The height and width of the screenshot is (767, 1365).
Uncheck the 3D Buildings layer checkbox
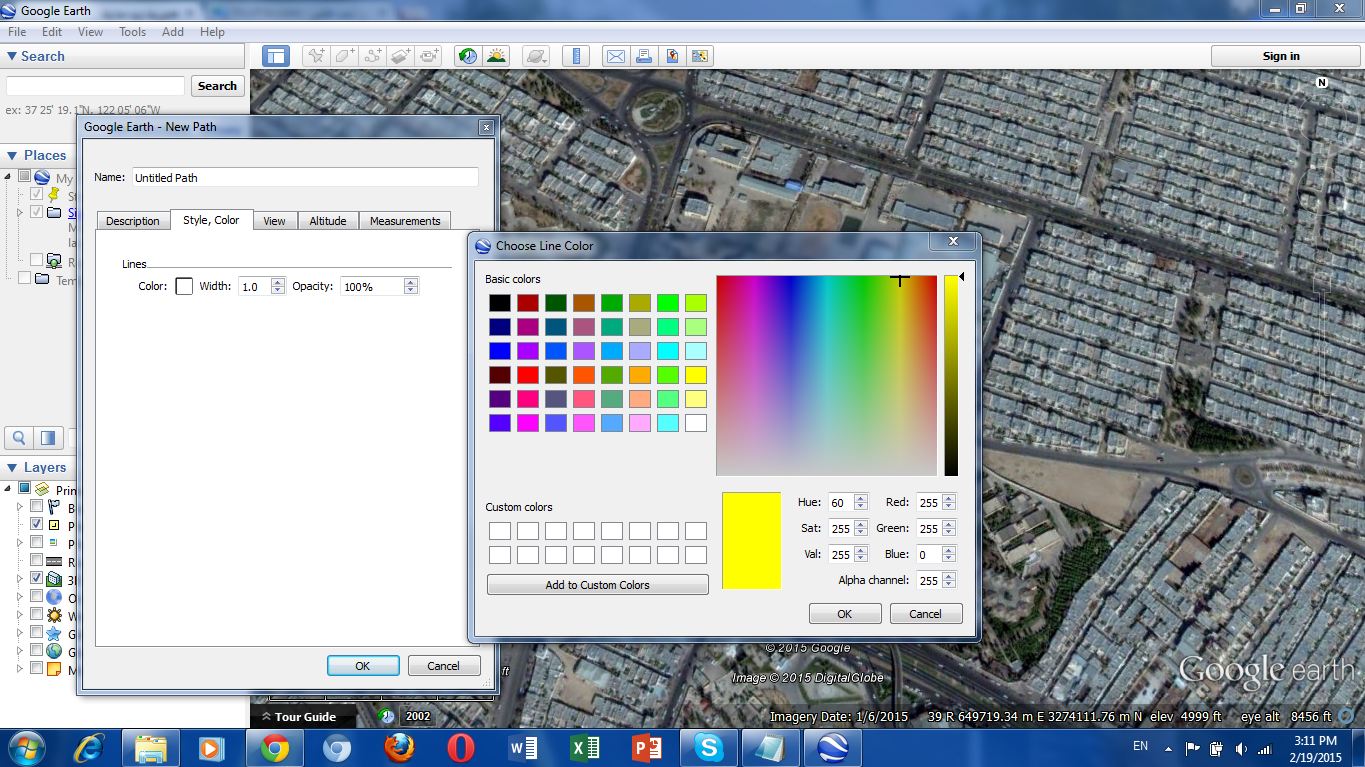coord(36,579)
